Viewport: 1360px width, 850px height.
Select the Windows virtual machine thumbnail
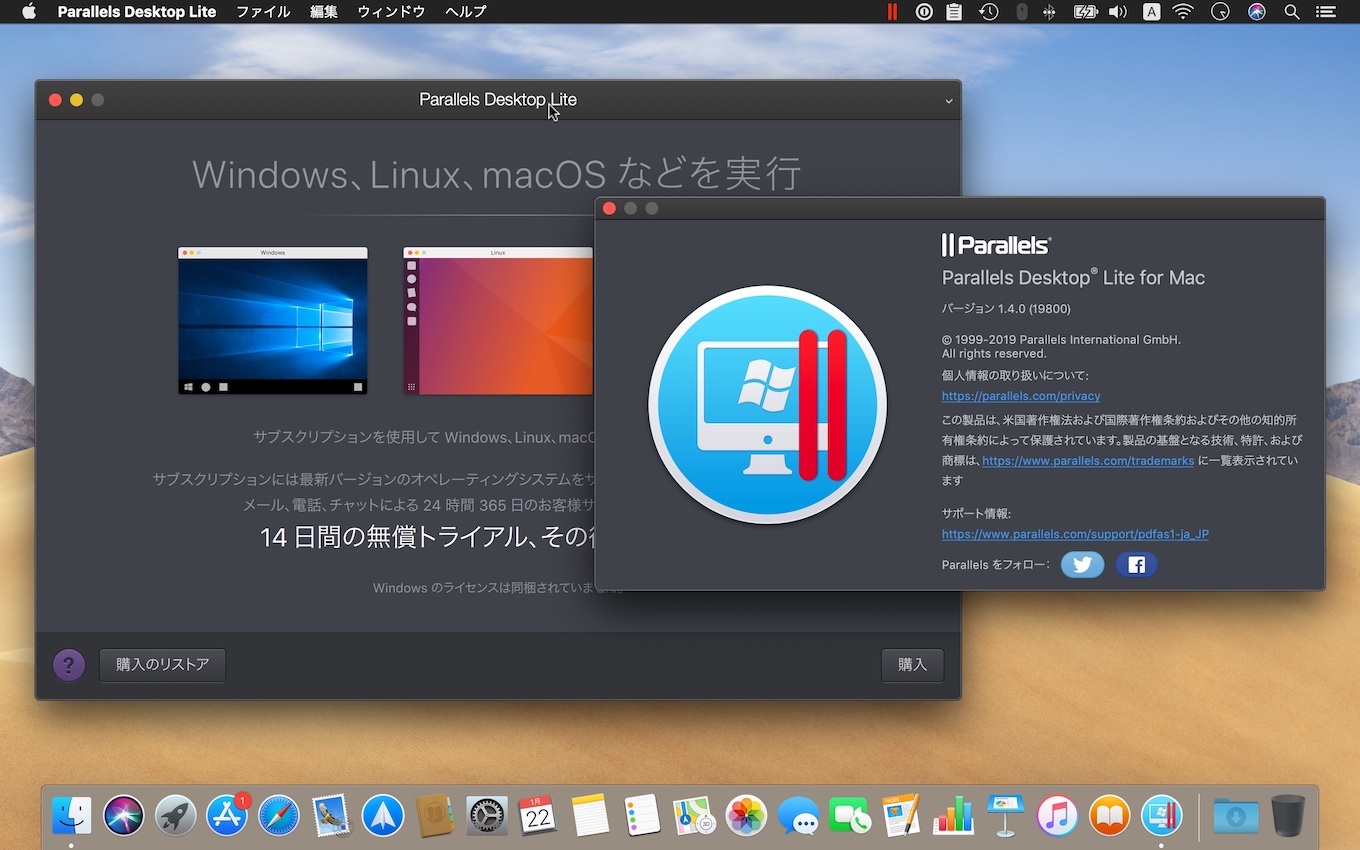273,321
